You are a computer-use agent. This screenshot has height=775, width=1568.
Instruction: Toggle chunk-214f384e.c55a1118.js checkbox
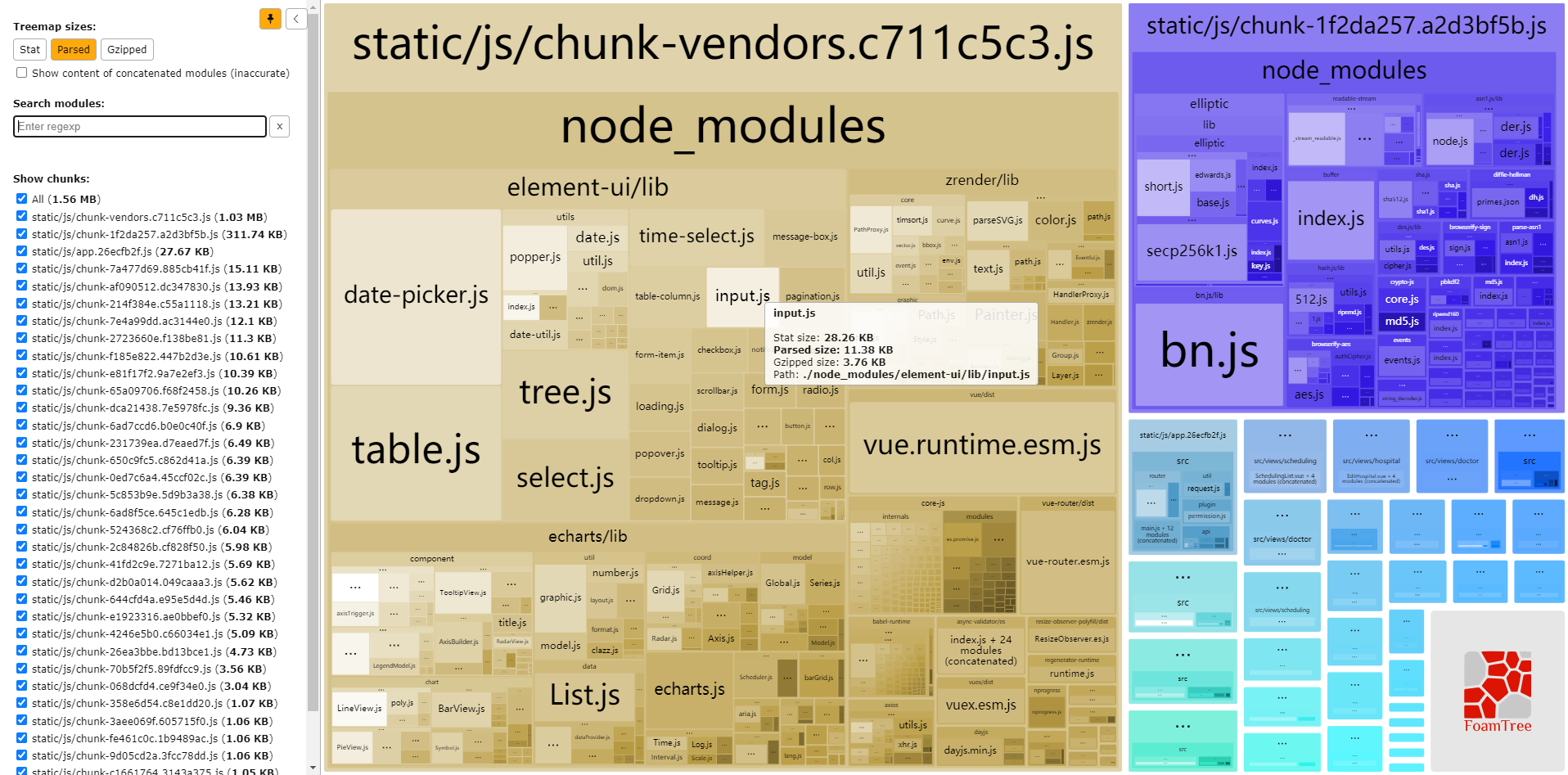[22, 304]
